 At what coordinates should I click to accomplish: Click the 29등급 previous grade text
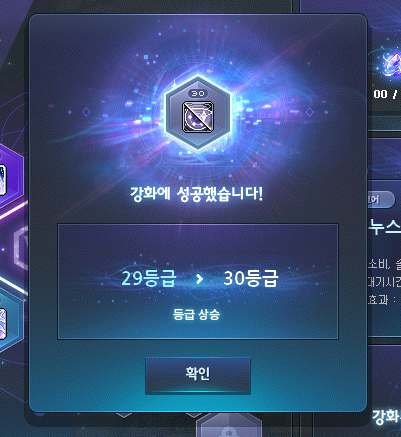pos(148,279)
